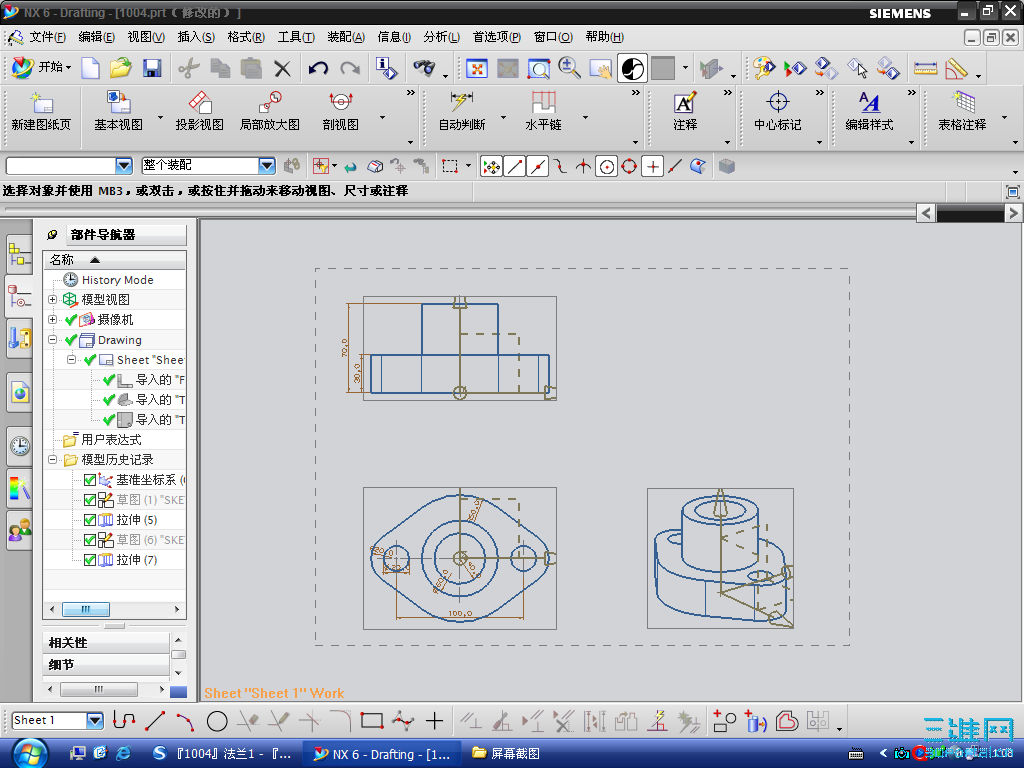
Task: Select the rectangle sketch tool in bottom toolbar
Action: pyautogui.click(x=371, y=720)
